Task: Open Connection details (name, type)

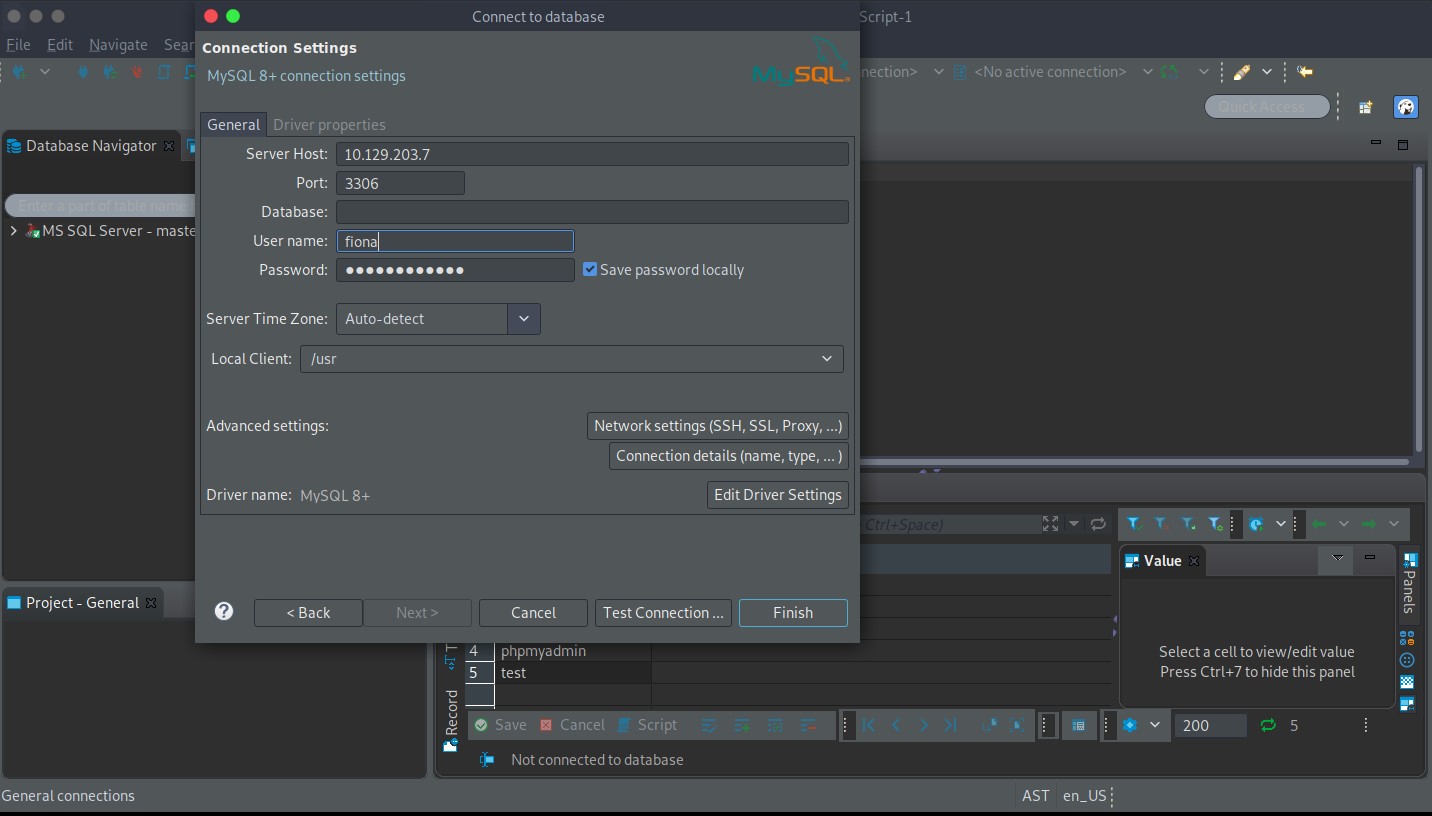Action: [x=729, y=456]
